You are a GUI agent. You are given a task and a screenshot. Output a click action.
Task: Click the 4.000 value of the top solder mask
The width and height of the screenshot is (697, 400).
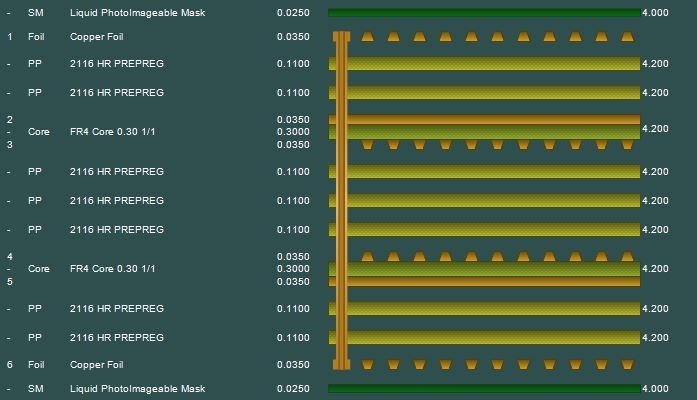tap(655, 13)
